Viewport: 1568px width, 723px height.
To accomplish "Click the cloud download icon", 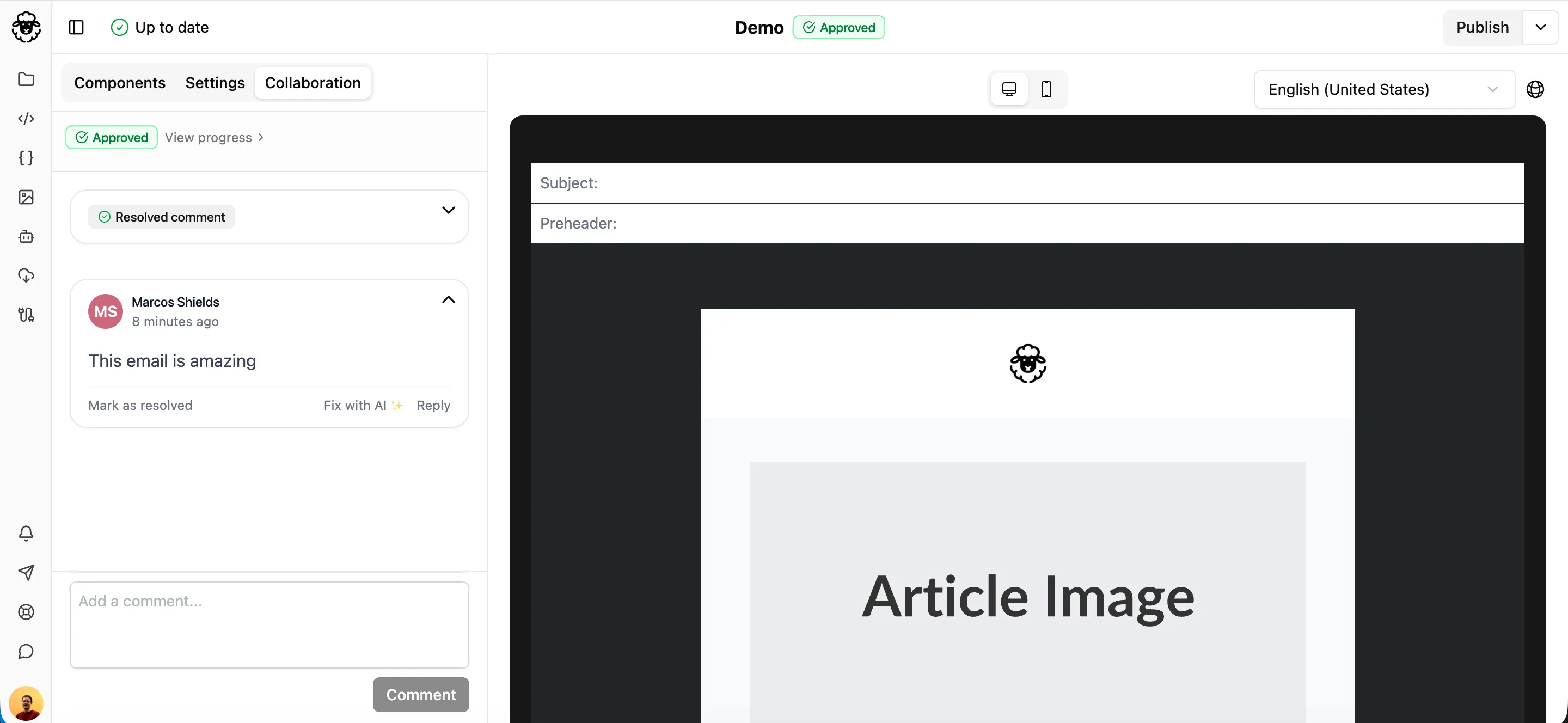I will click(26, 275).
